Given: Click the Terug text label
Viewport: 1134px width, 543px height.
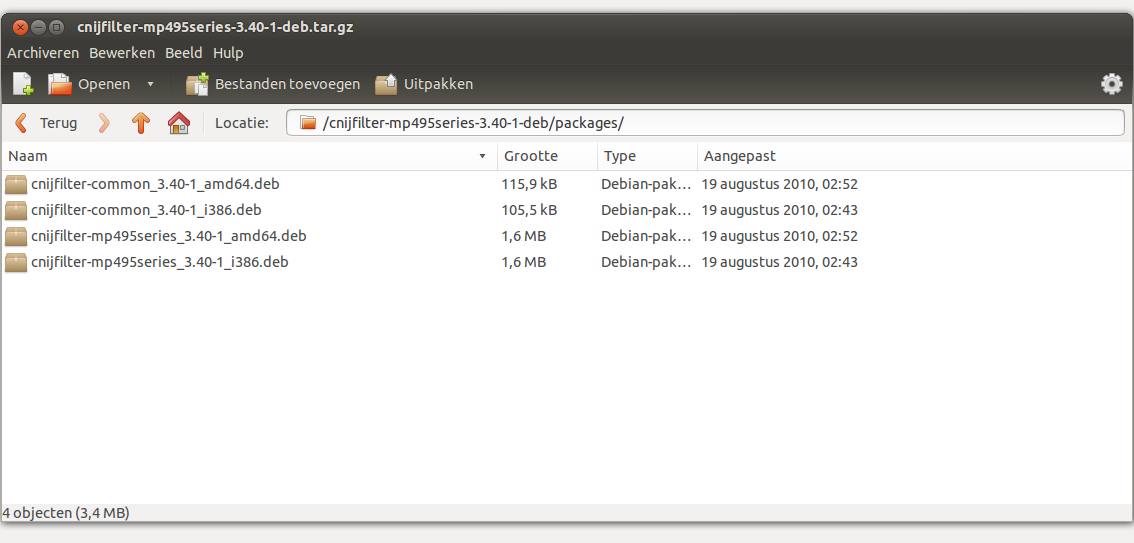Looking at the screenshot, I should [x=59, y=123].
